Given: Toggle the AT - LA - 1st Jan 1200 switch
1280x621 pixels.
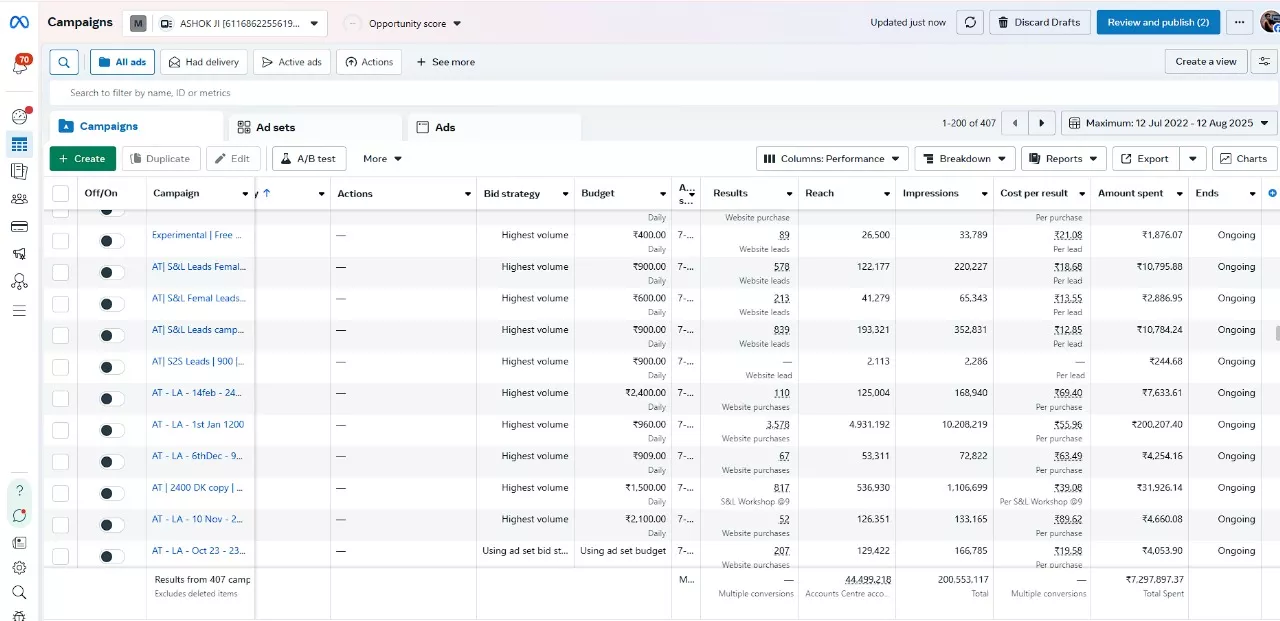Looking at the screenshot, I should 112,430.
